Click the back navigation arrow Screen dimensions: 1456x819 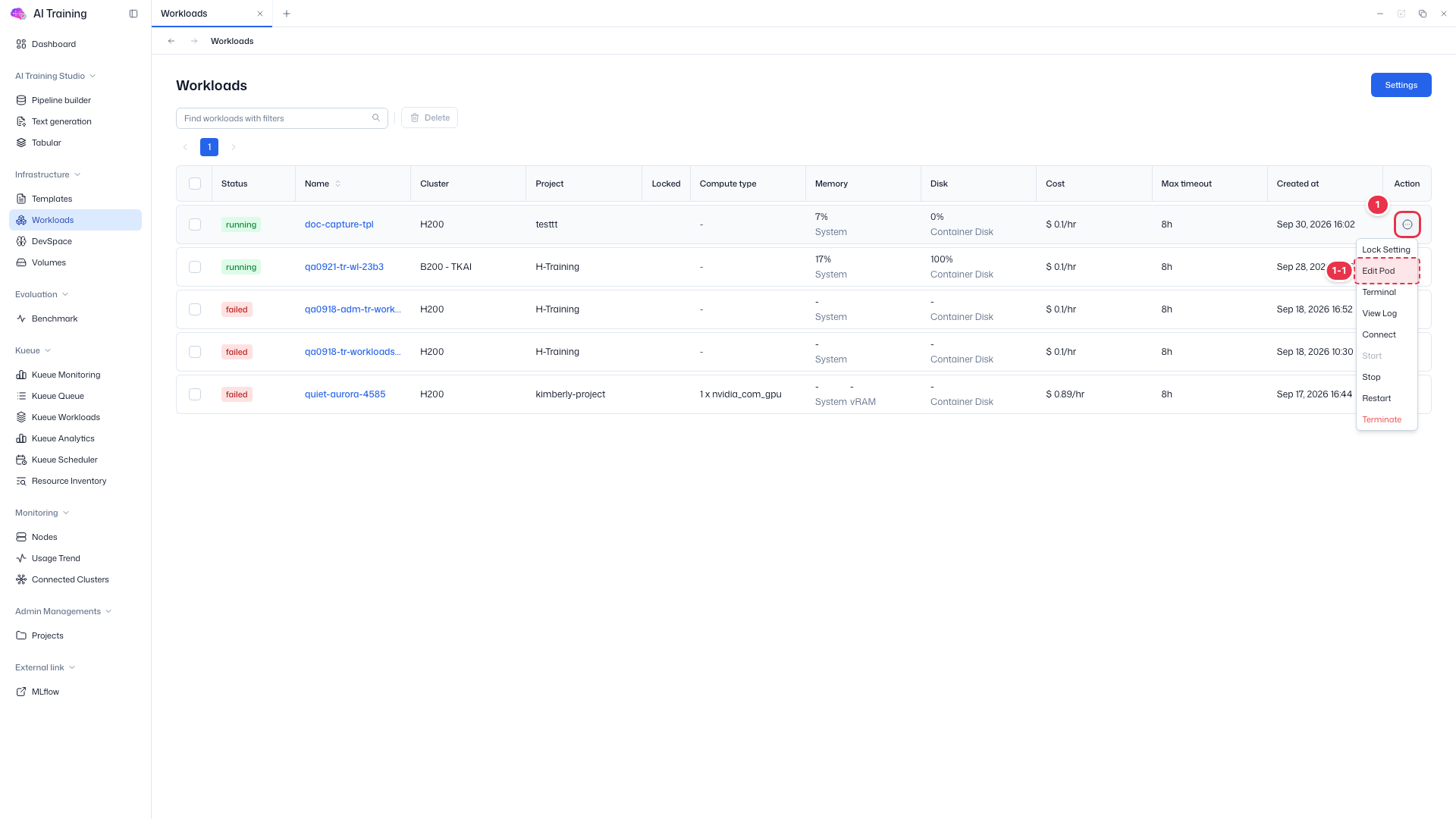point(171,41)
